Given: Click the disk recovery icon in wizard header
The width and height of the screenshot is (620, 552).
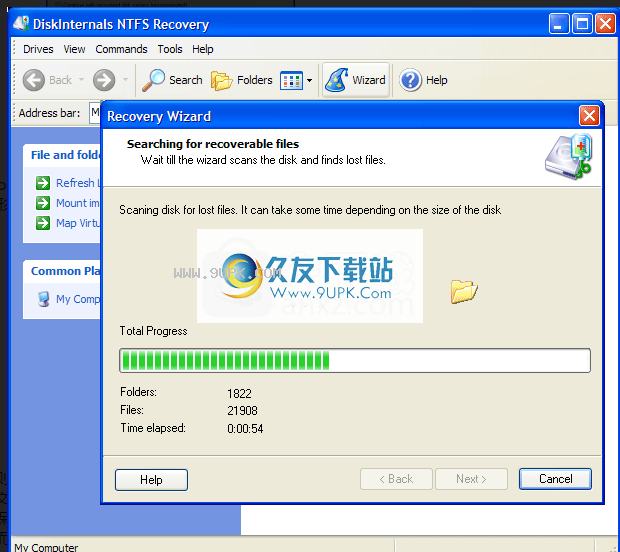Looking at the screenshot, I should [x=568, y=157].
